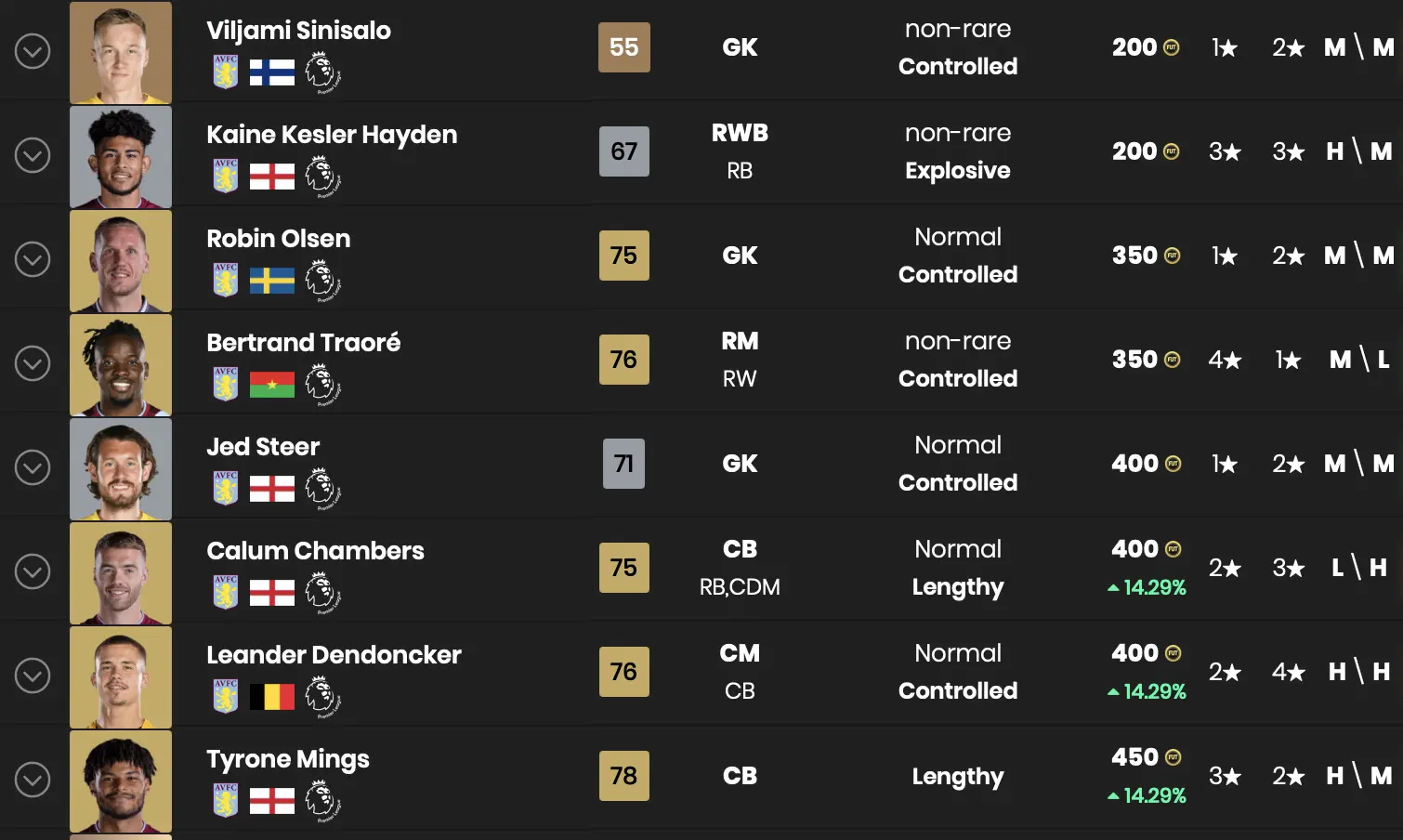Open the Kaine Kesler Hayden name link
This screenshot has width=1403, height=840.
click(x=332, y=135)
